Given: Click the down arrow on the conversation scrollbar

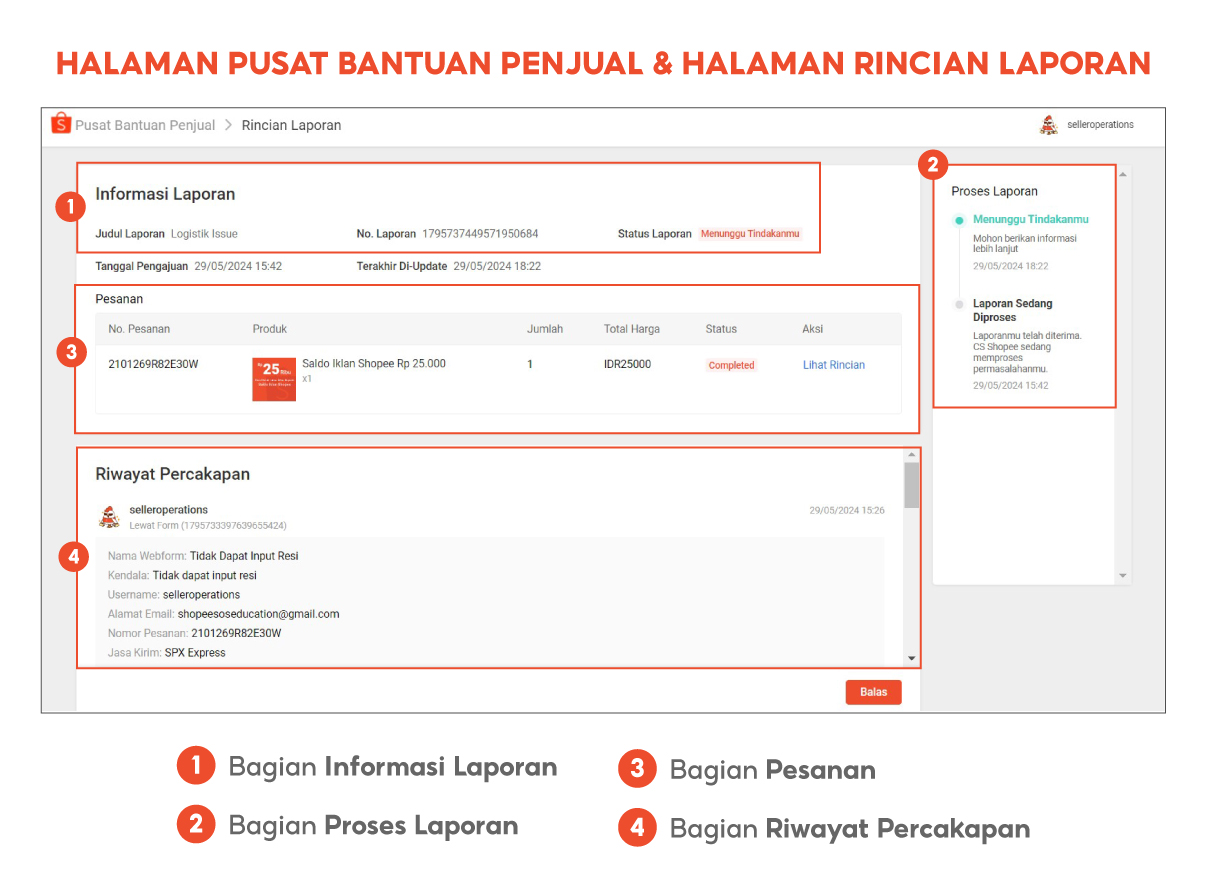Looking at the screenshot, I should pos(911,658).
